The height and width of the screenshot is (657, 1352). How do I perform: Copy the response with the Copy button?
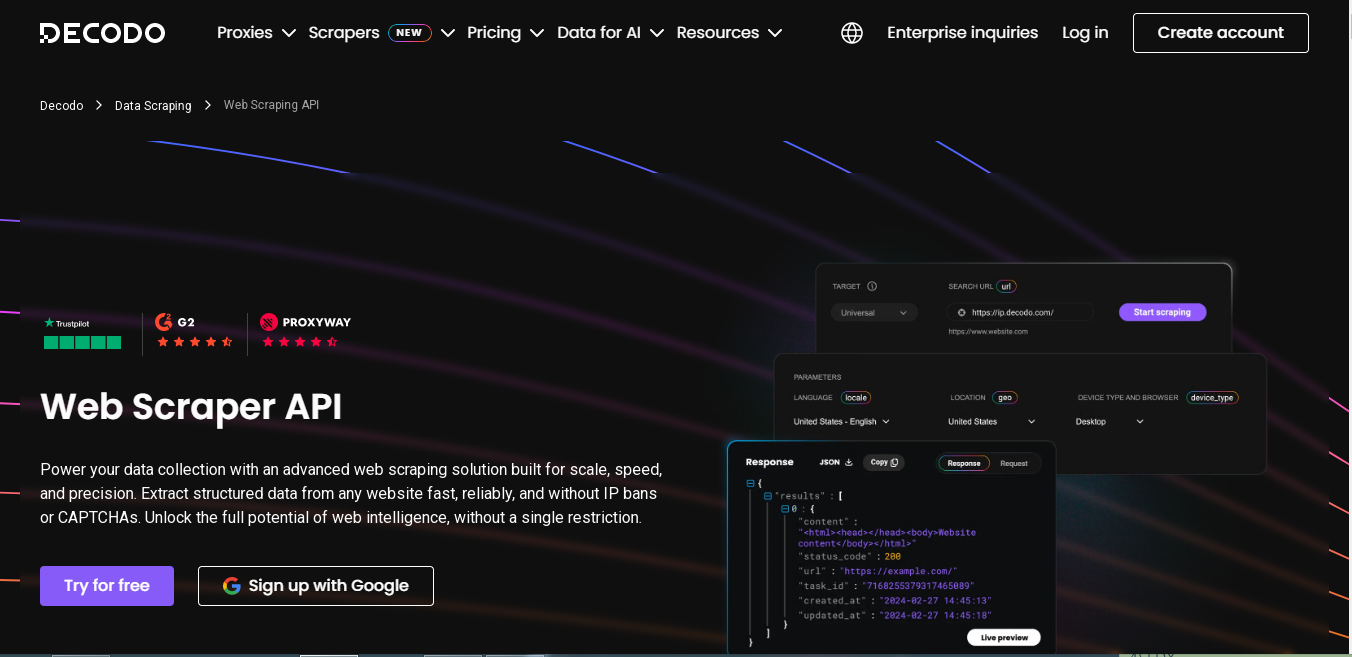click(884, 462)
